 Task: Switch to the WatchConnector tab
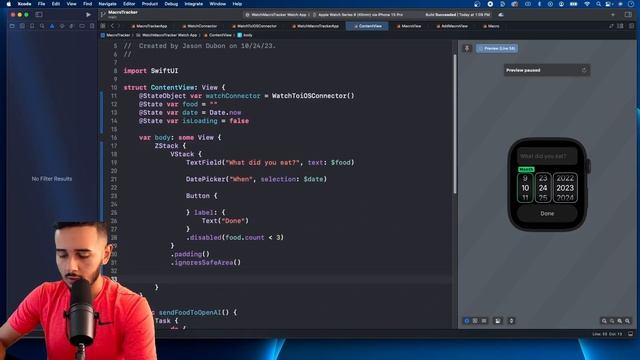(x=200, y=26)
